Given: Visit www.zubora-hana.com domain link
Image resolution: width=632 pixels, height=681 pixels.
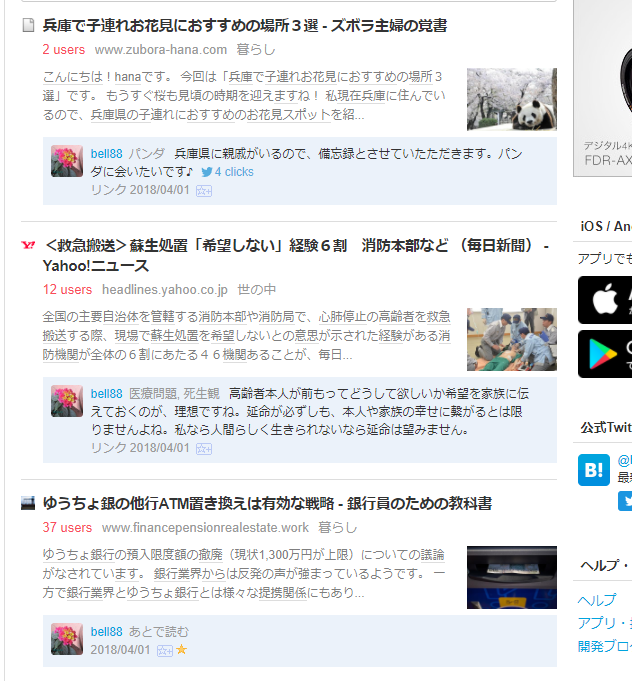Looking at the screenshot, I should (x=161, y=50).
